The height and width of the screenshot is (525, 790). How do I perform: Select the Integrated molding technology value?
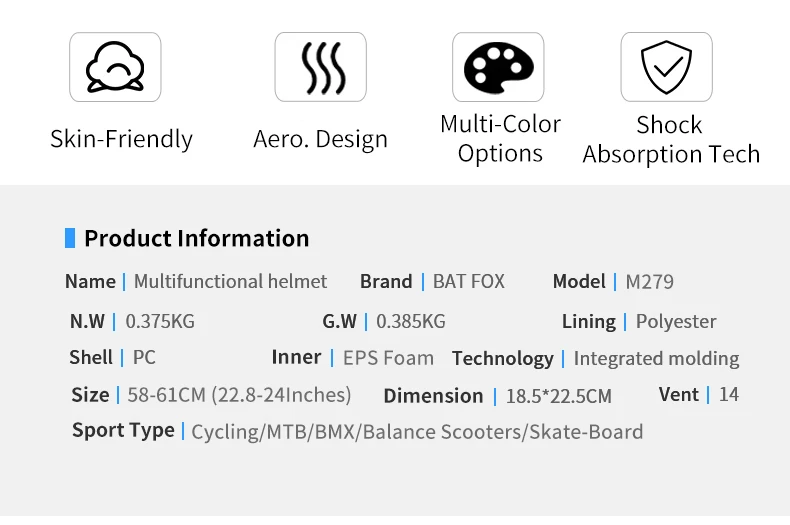(x=656, y=358)
